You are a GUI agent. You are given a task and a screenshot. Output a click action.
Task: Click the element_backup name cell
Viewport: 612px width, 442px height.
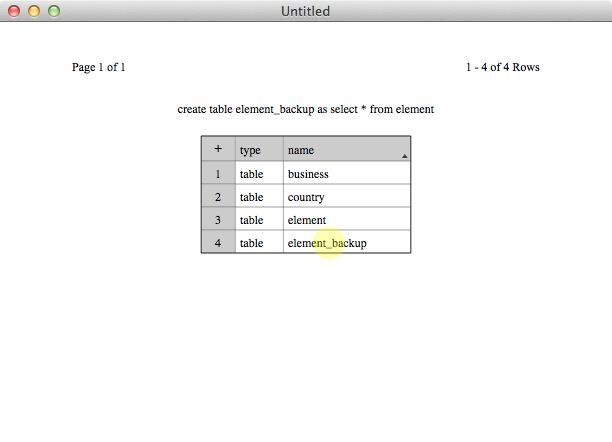click(347, 242)
